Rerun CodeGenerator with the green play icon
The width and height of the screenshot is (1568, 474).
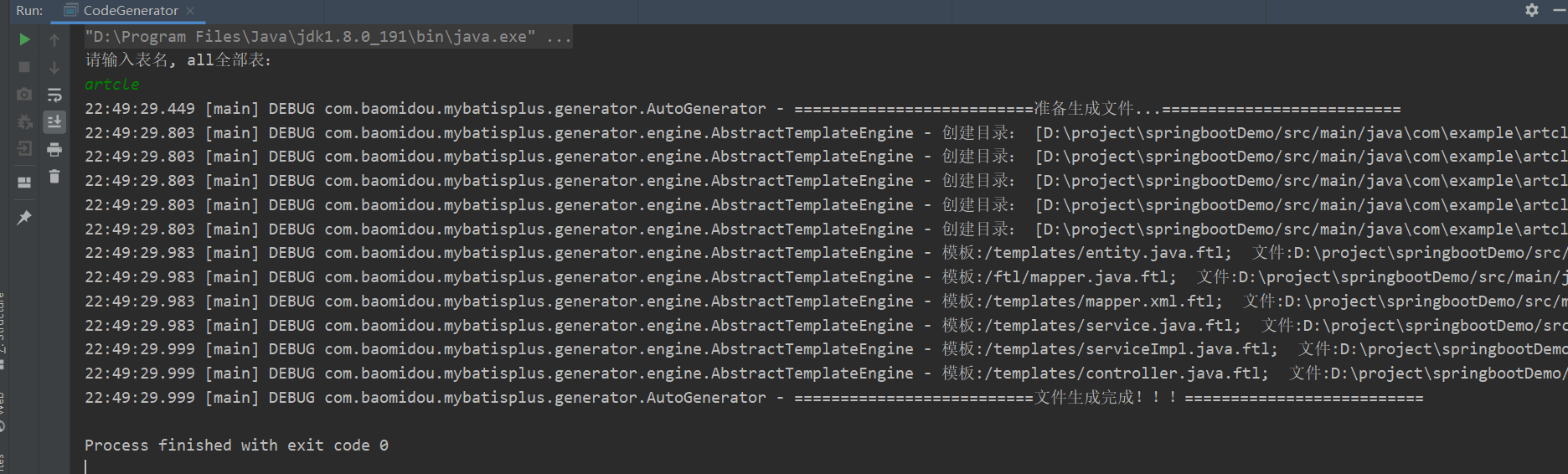pyautogui.click(x=24, y=39)
